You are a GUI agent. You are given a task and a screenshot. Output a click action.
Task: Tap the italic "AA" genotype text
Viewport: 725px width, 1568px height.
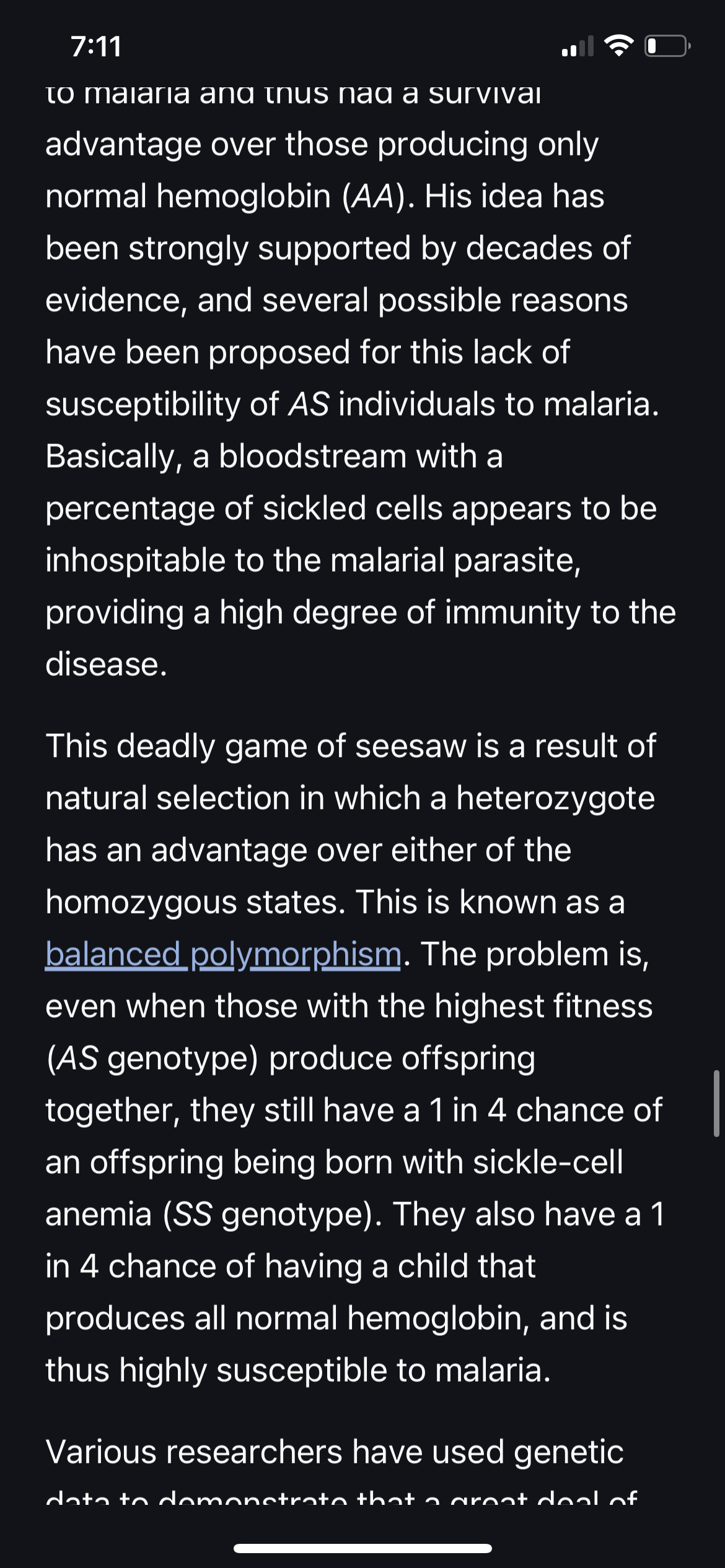(374, 196)
